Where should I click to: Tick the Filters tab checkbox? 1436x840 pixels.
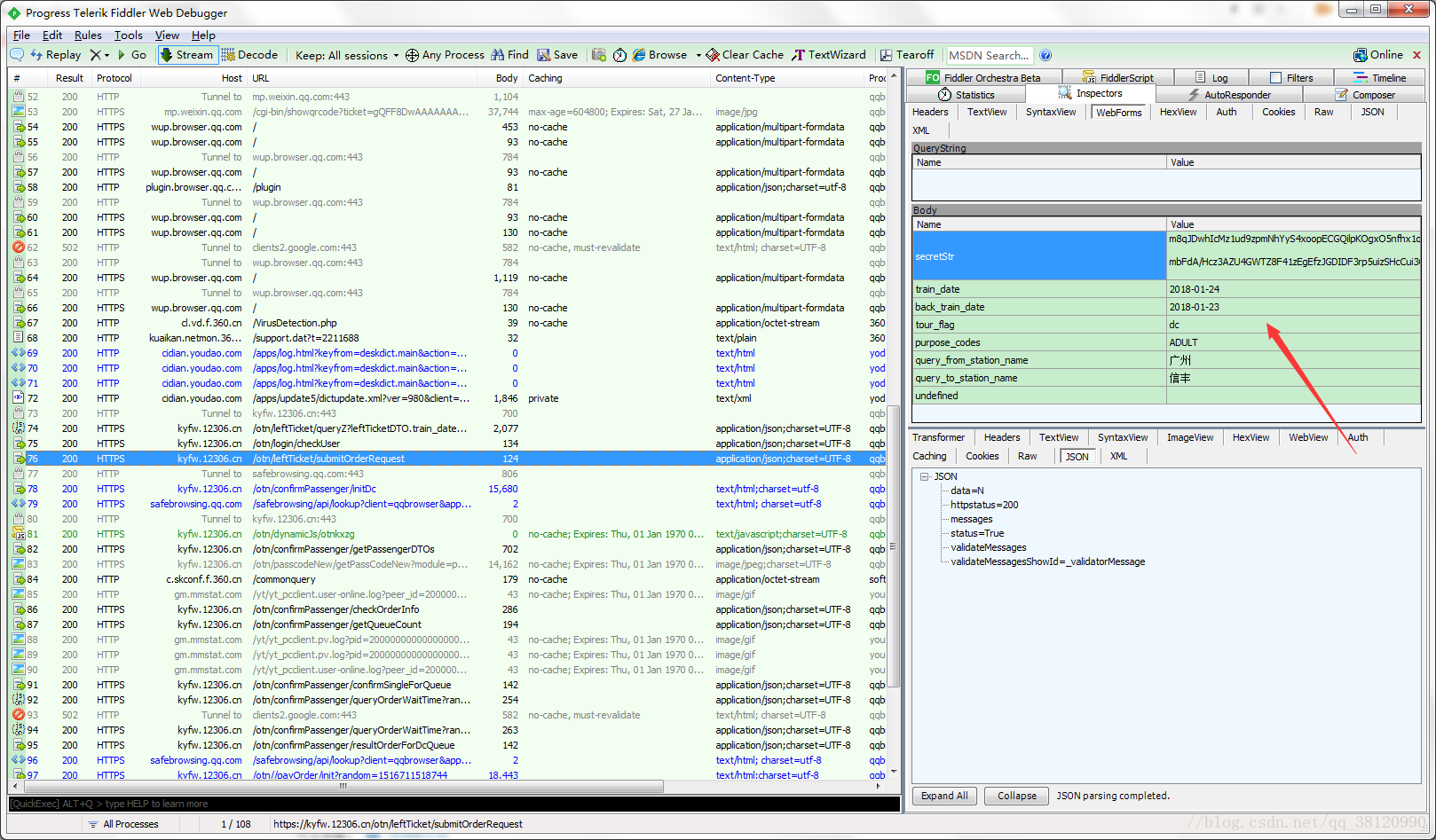pos(1275,78)
